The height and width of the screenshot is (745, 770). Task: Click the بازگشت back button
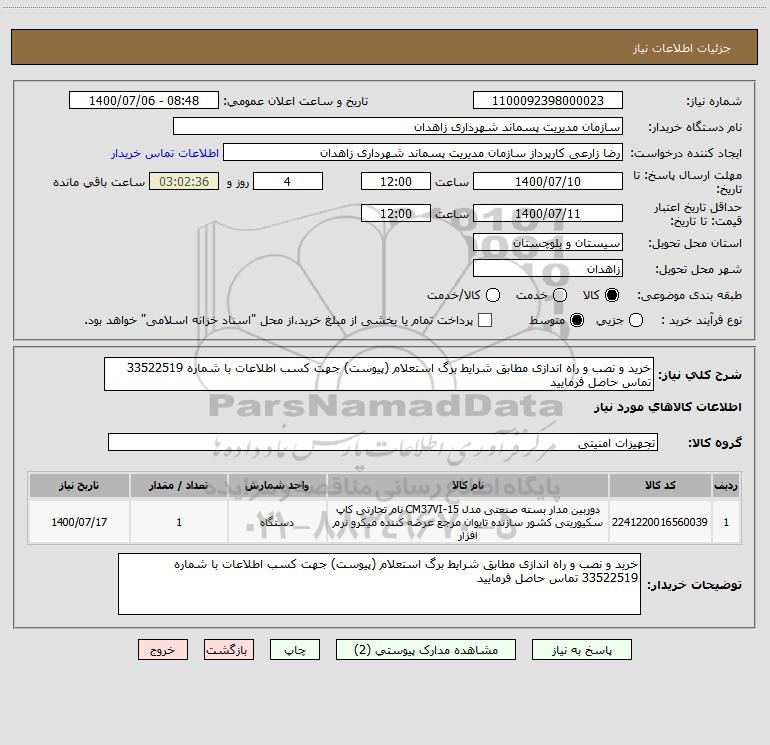click(x=229, y=650)
